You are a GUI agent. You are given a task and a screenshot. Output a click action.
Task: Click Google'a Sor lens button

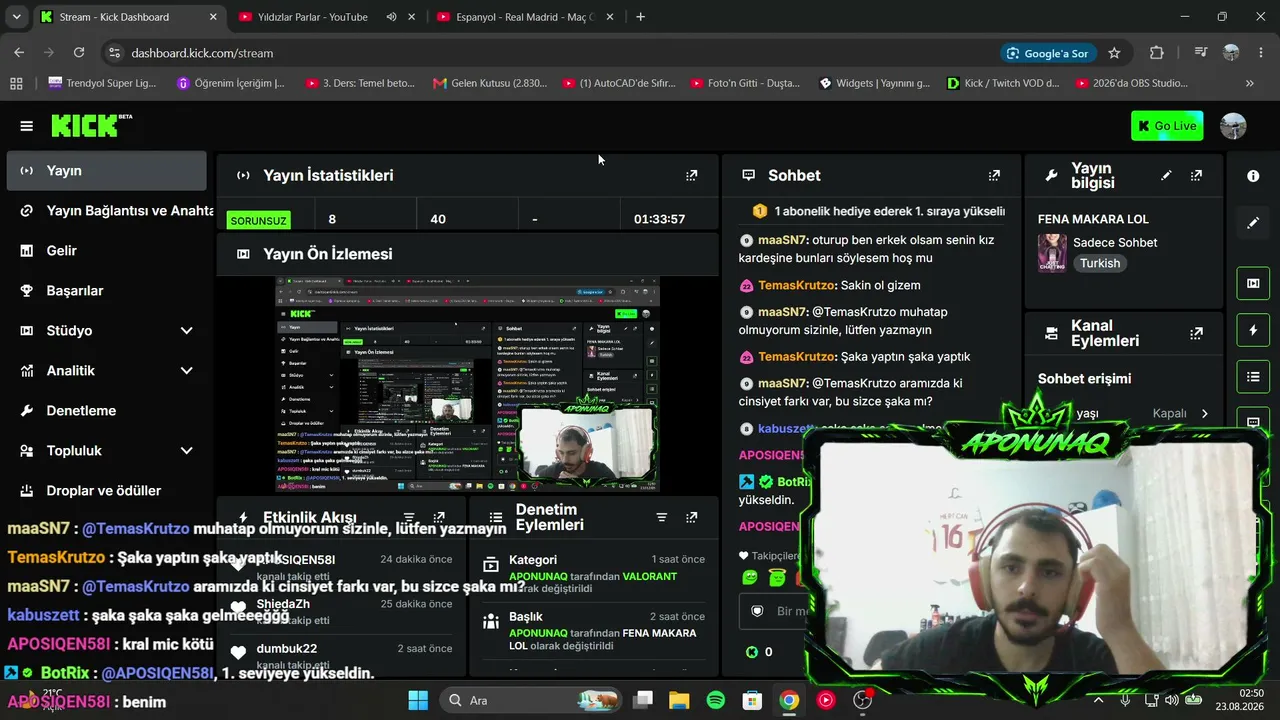[x=1047, y=53]
